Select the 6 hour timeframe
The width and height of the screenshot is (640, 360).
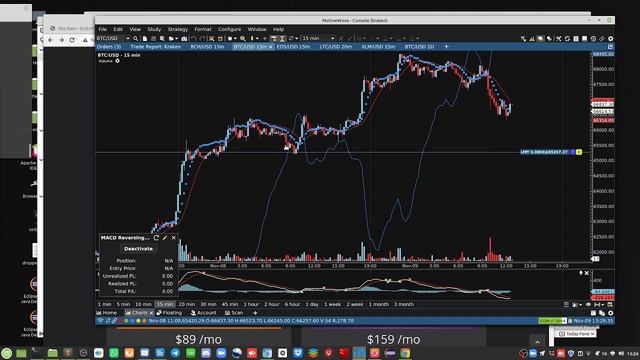click(x=292, y=304)
